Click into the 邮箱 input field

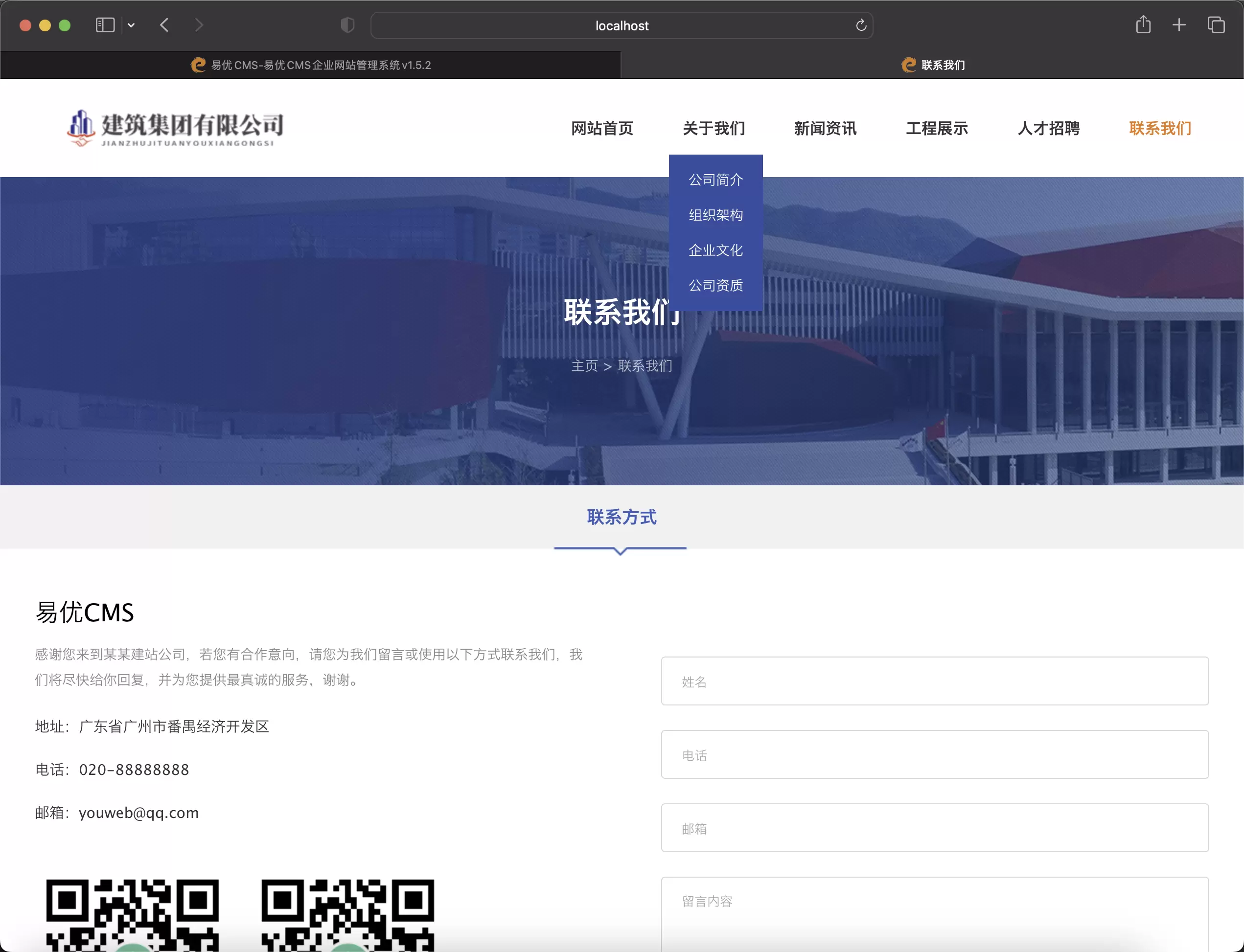point(935,828)
